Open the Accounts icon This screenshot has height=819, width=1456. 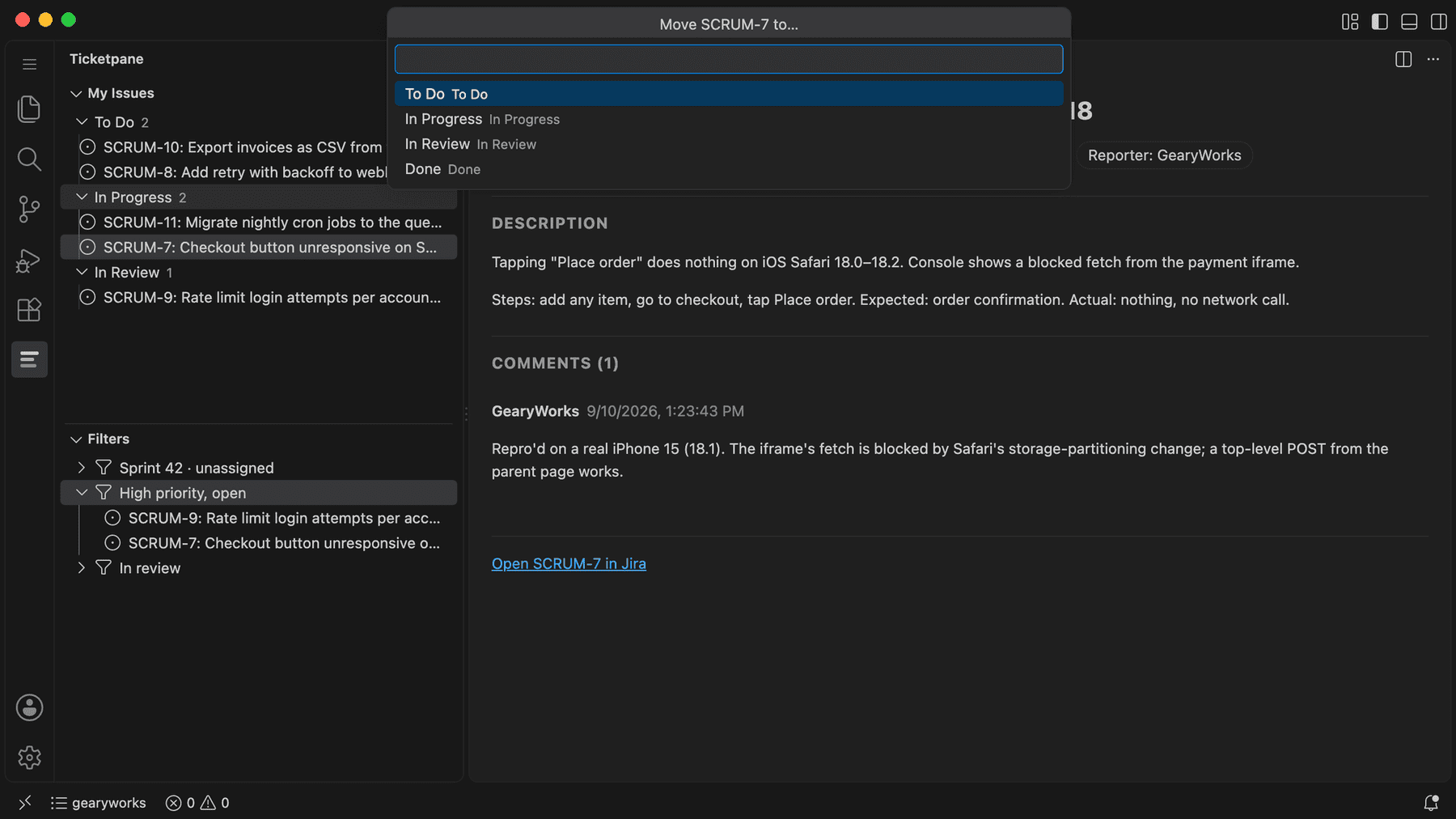[x=29, y=707]
